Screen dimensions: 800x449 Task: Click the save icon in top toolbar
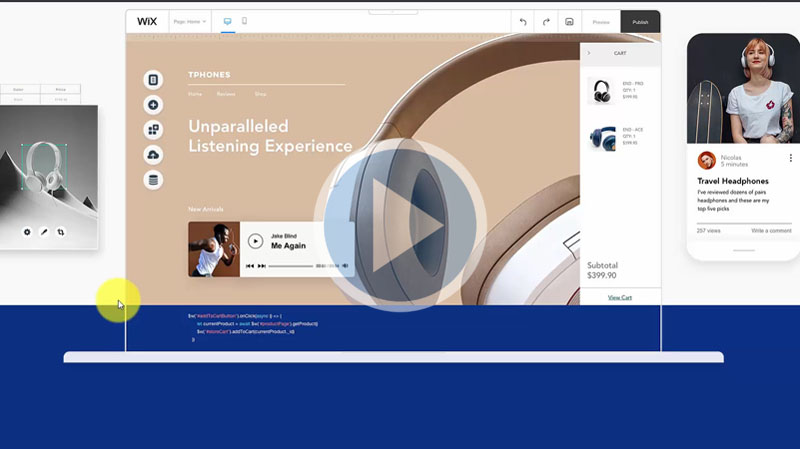pyautogui.click(x=569, y=21)
